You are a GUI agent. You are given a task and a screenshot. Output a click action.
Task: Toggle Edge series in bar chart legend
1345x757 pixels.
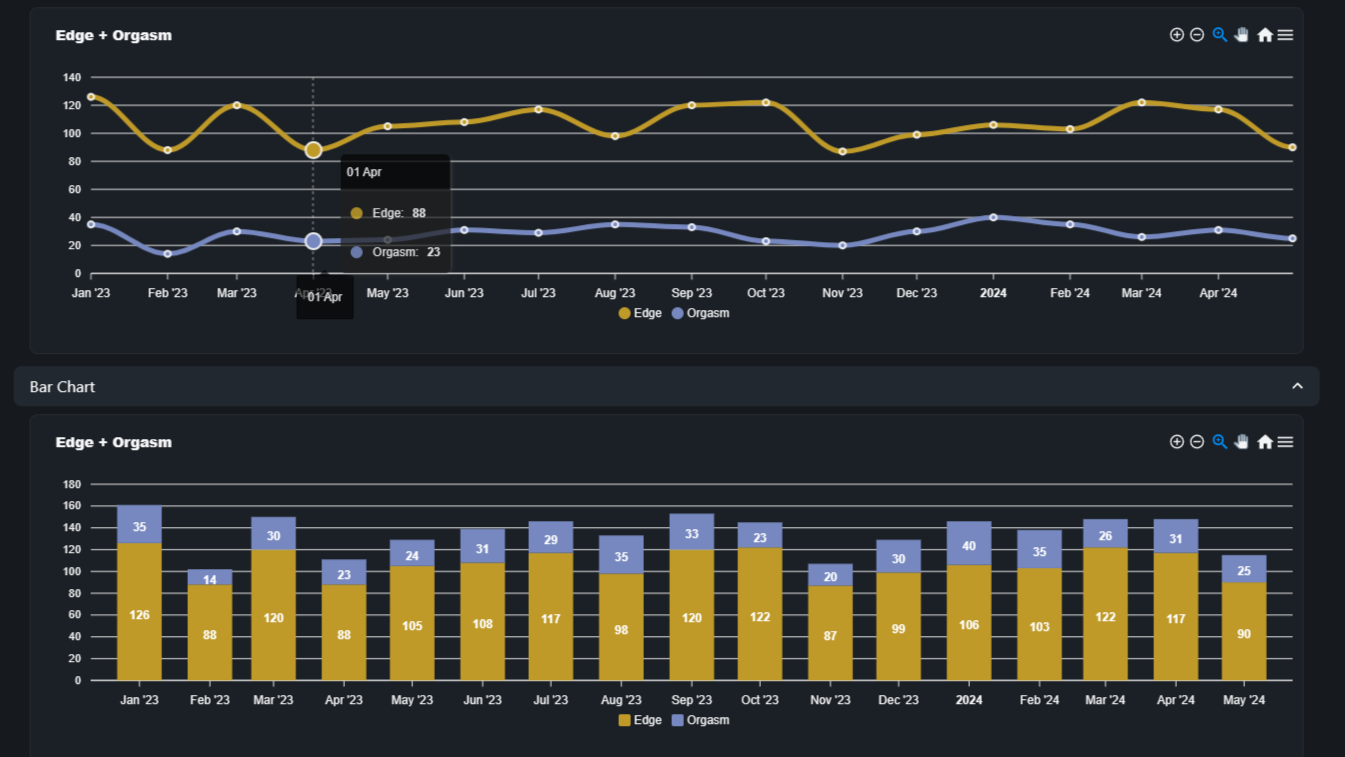tap(640, 720)
